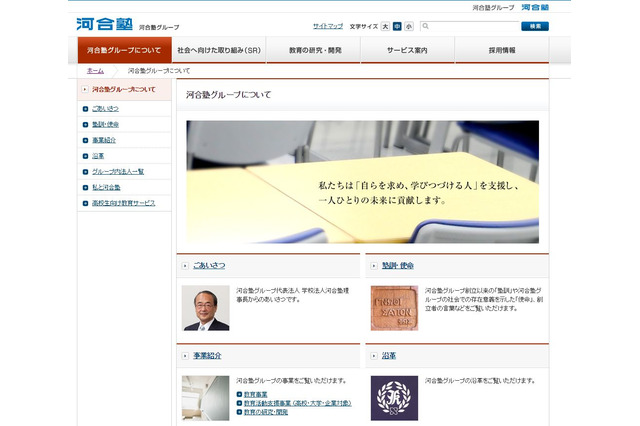Open the 沿革 section heading link
640x426 pixels.
389,356
